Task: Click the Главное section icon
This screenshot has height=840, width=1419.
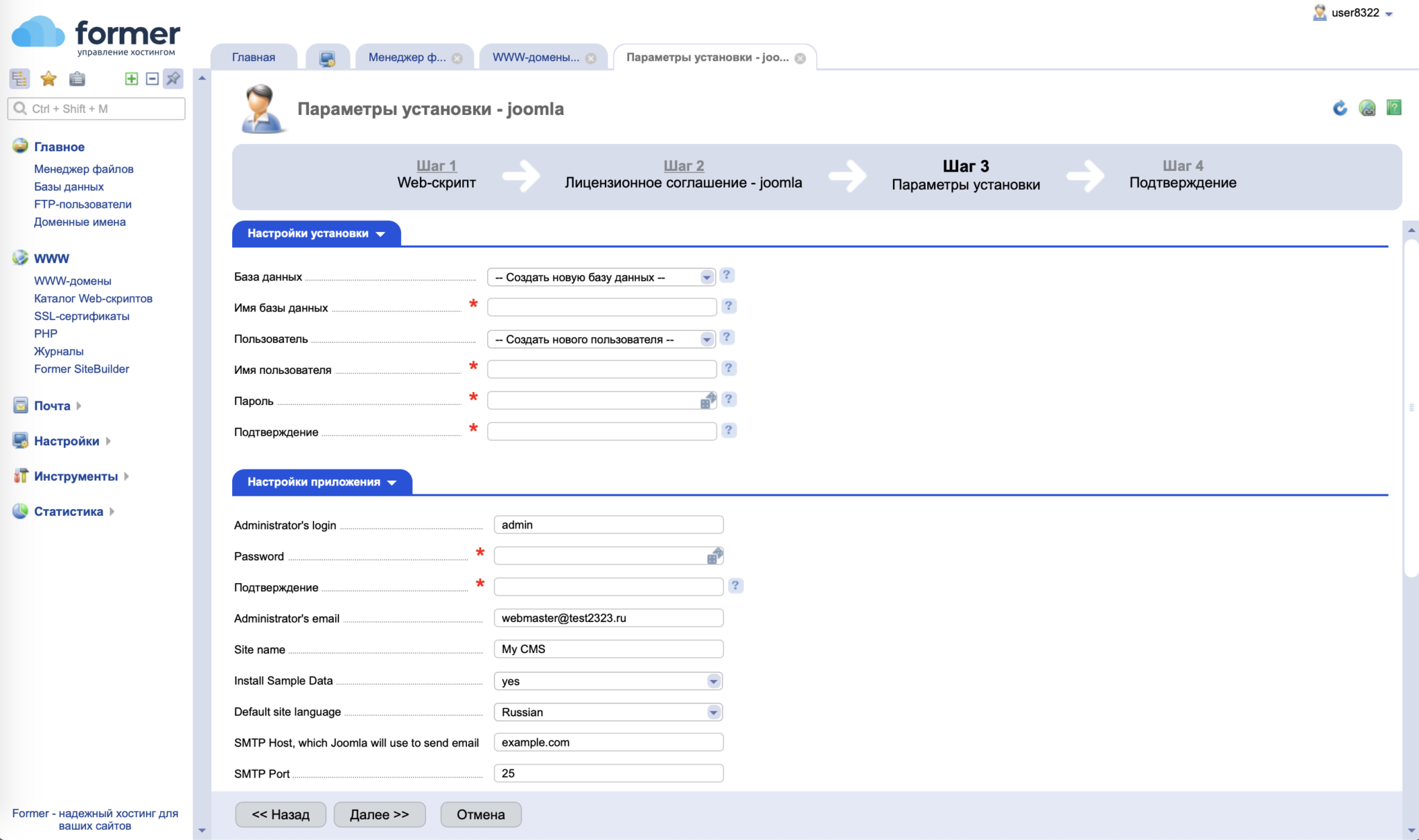Action: click(x=20, y=146)
